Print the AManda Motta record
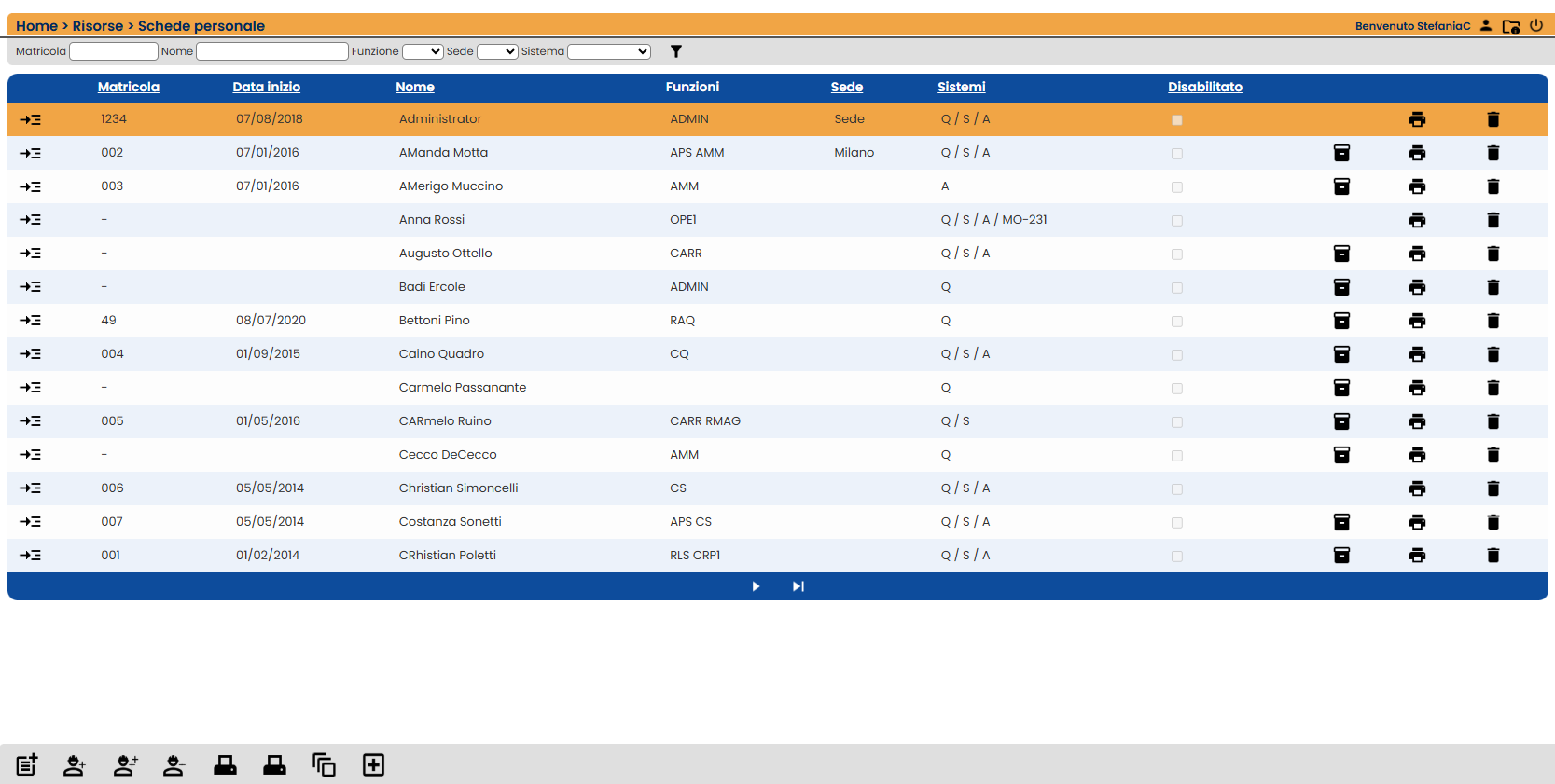The image size is (1555, 784). coord(1417,153)
